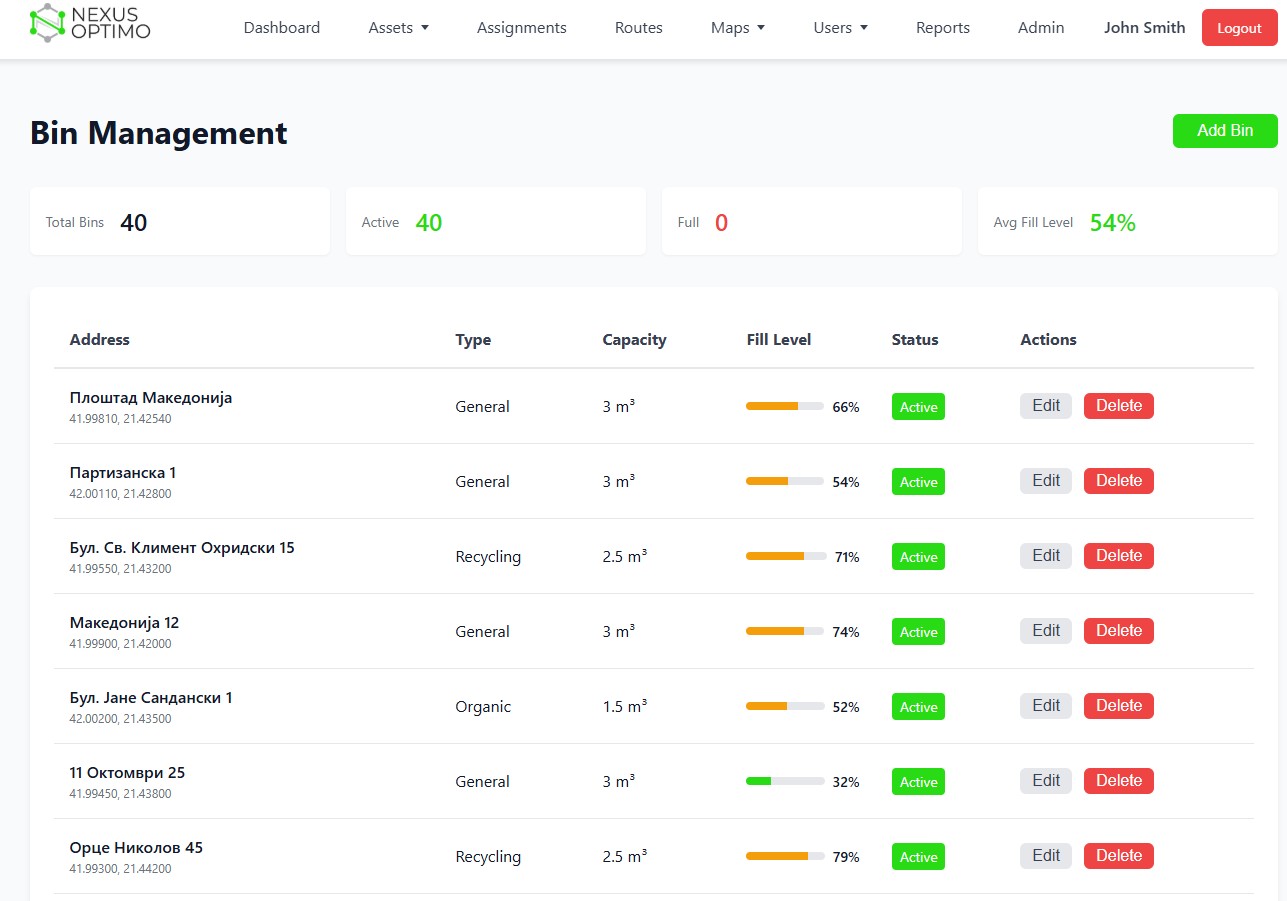Edit the Орце Николов 45 bin

pyautogui.click(x=1046, y=856)
